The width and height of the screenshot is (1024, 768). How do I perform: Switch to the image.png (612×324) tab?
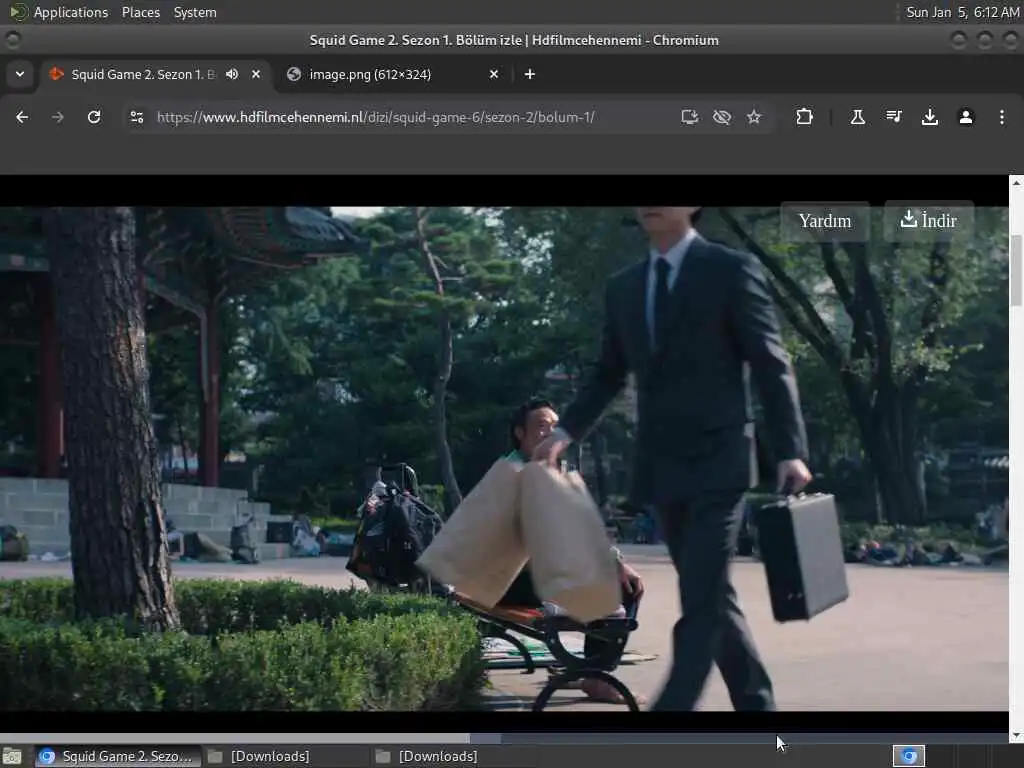click(x=394, y=74)
